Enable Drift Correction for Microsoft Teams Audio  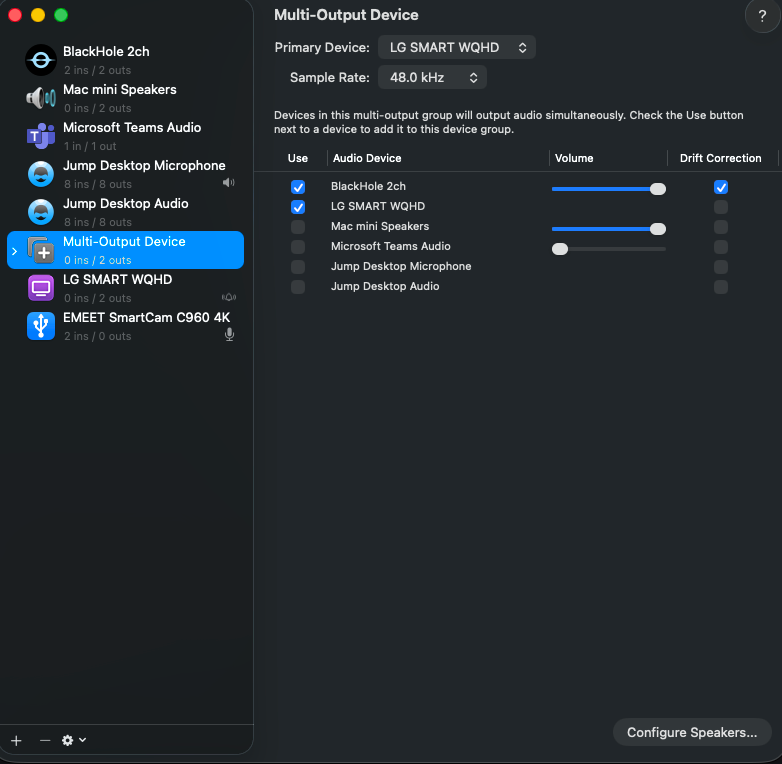[721, 247]
